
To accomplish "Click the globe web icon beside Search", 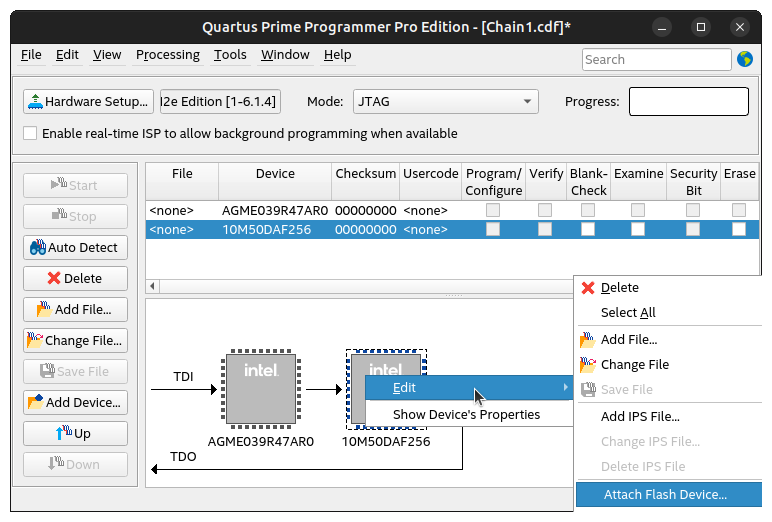I will (744, 59).
